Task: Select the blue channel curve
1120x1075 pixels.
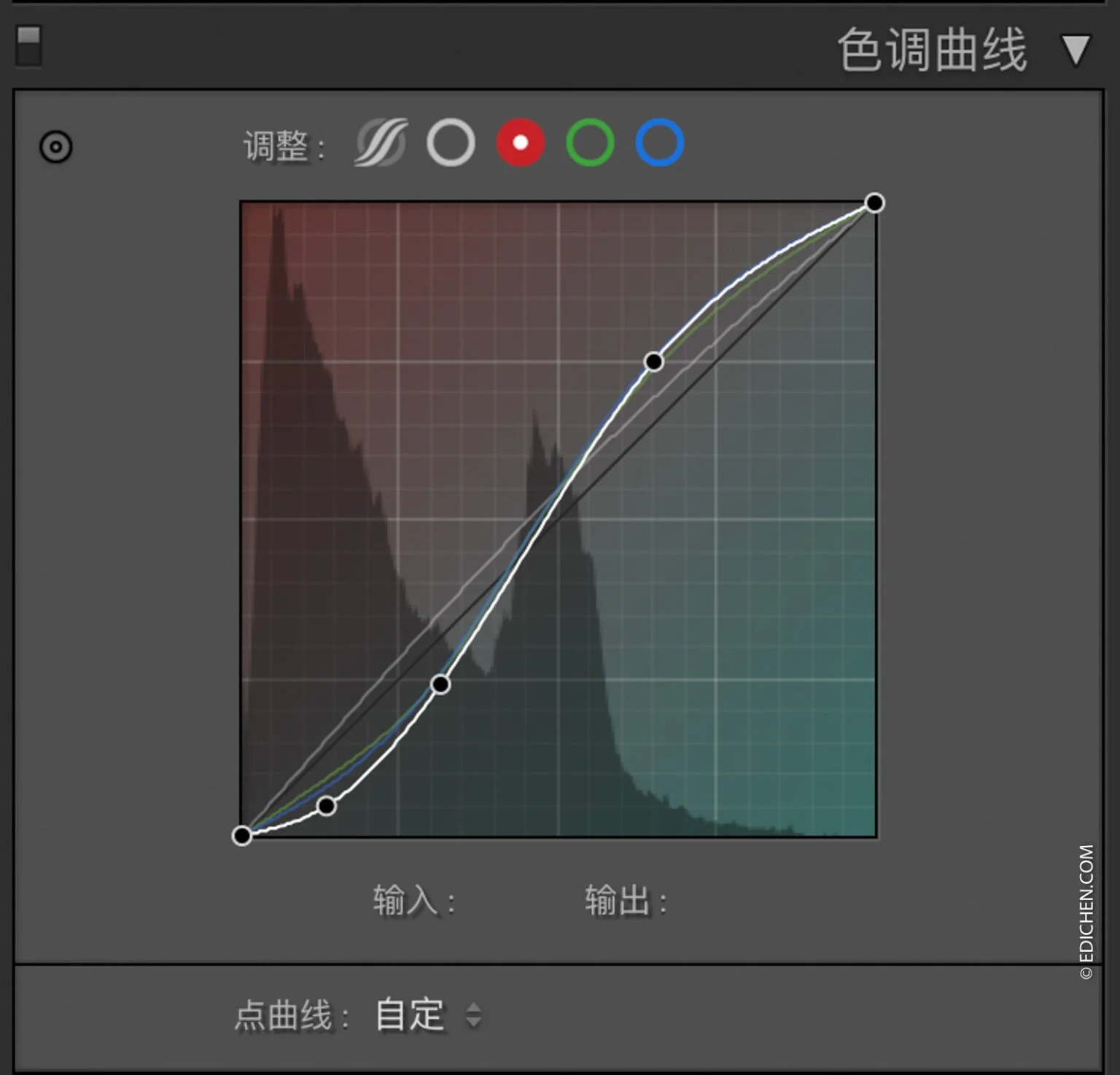Action: 660,143
